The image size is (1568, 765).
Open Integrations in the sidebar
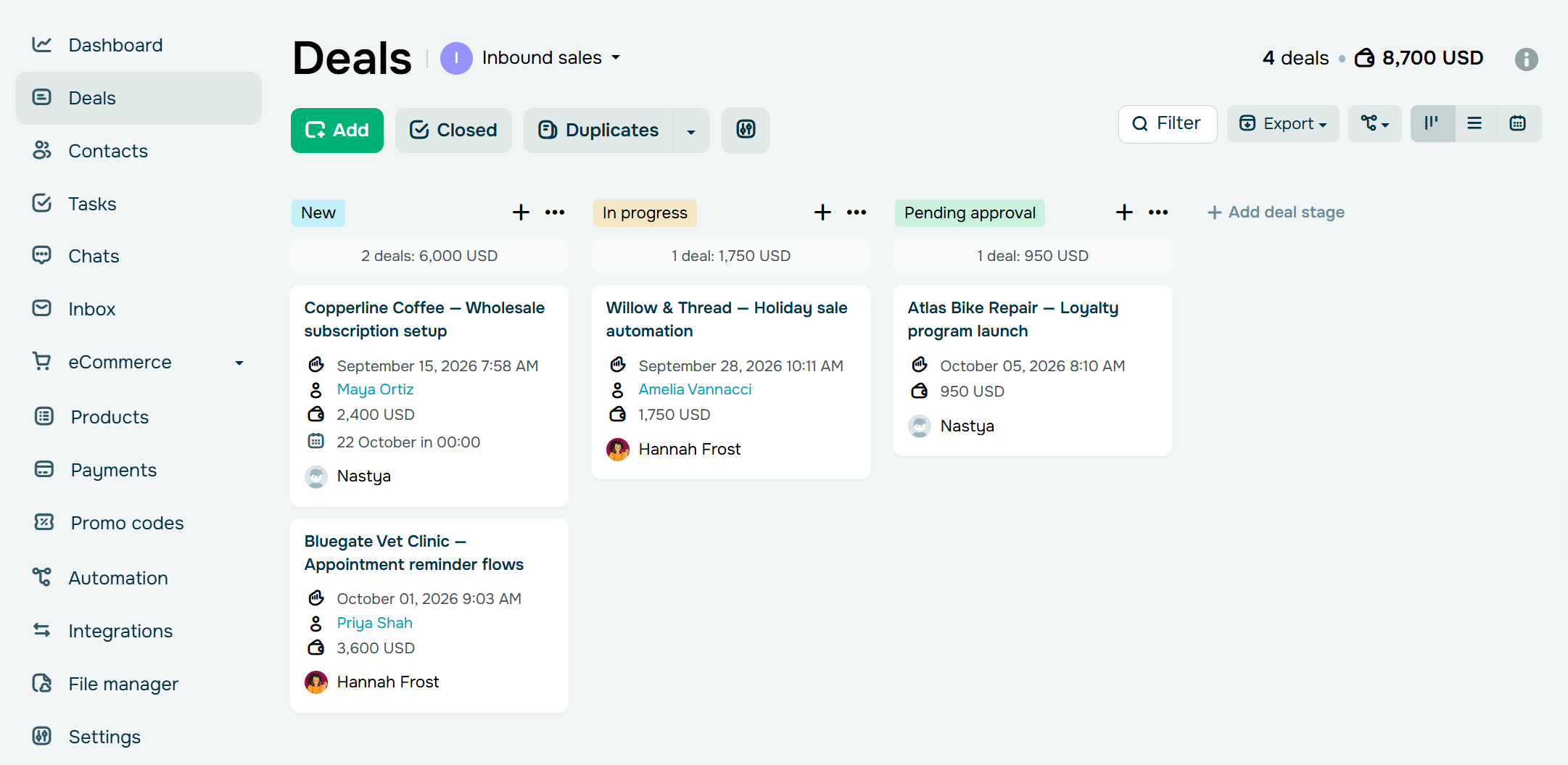(138, 631)
